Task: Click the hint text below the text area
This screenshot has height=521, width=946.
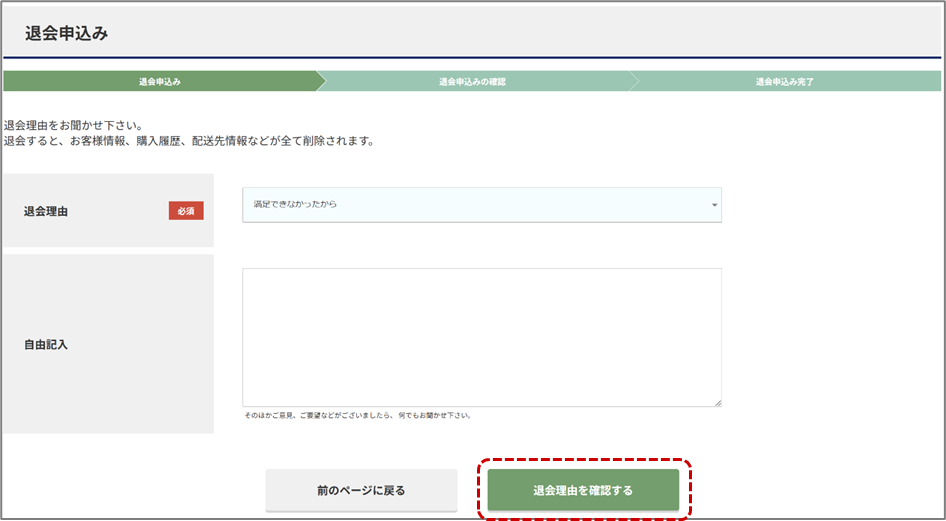Action: click(x=357, y=415)
